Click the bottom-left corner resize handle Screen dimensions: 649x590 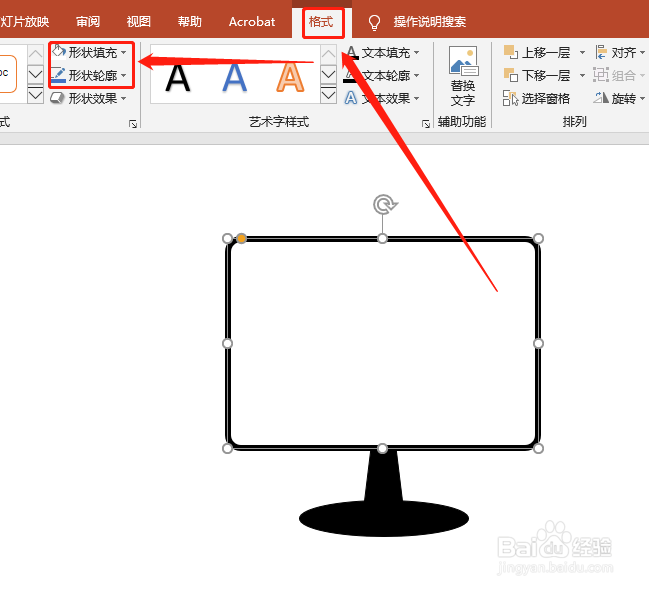(227, 448)
